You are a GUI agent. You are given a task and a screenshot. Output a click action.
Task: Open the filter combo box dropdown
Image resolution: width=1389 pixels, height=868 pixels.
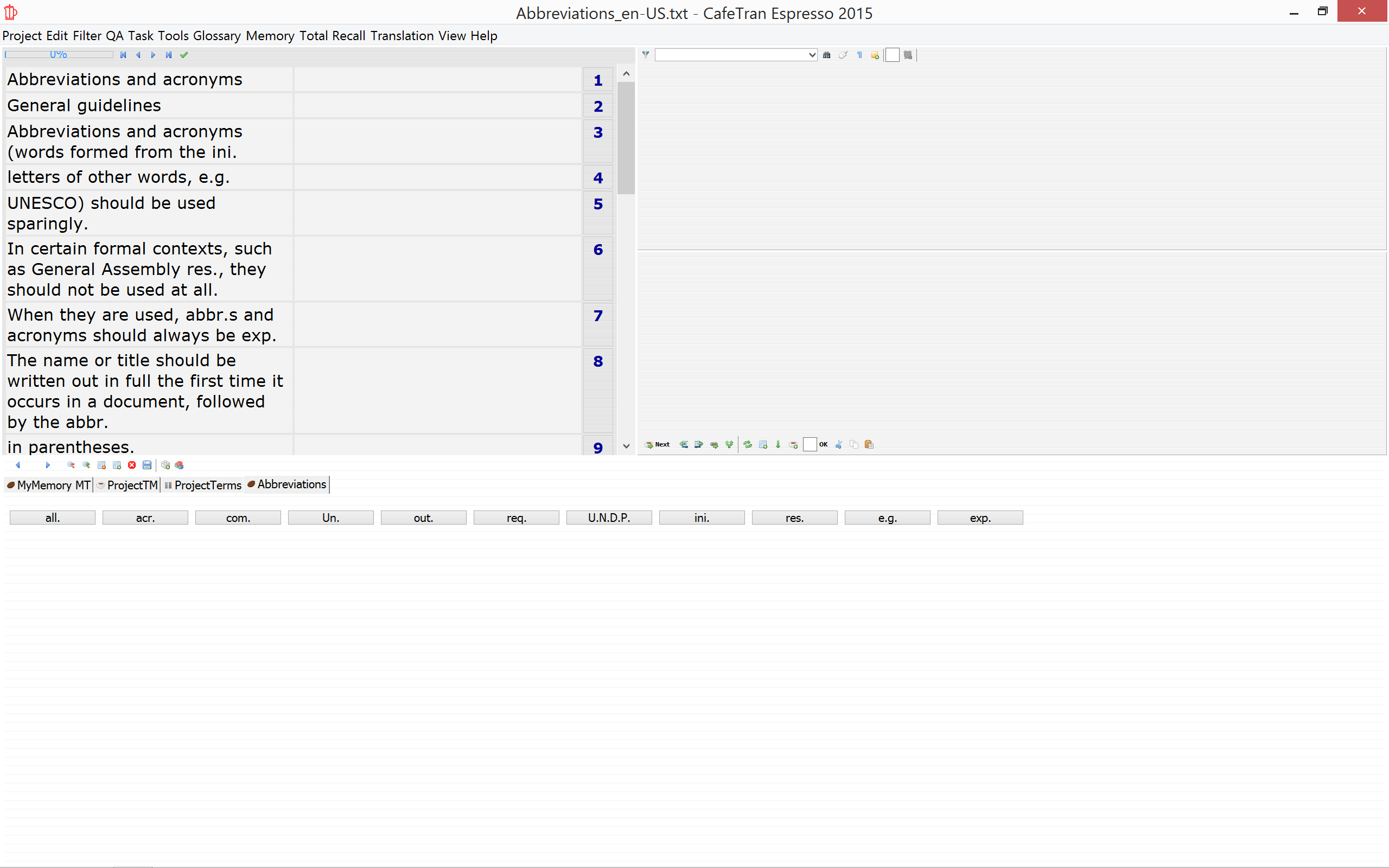pos(812,55)
